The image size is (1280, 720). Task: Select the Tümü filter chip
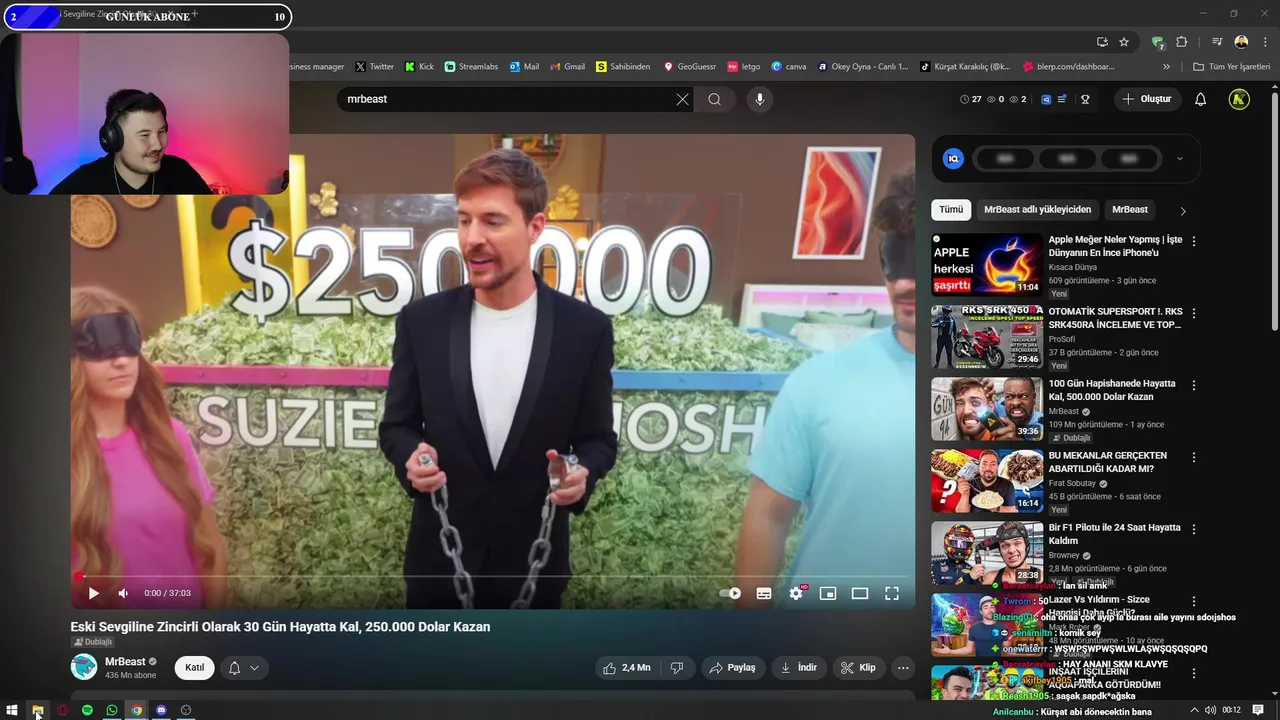coord(951,210)
